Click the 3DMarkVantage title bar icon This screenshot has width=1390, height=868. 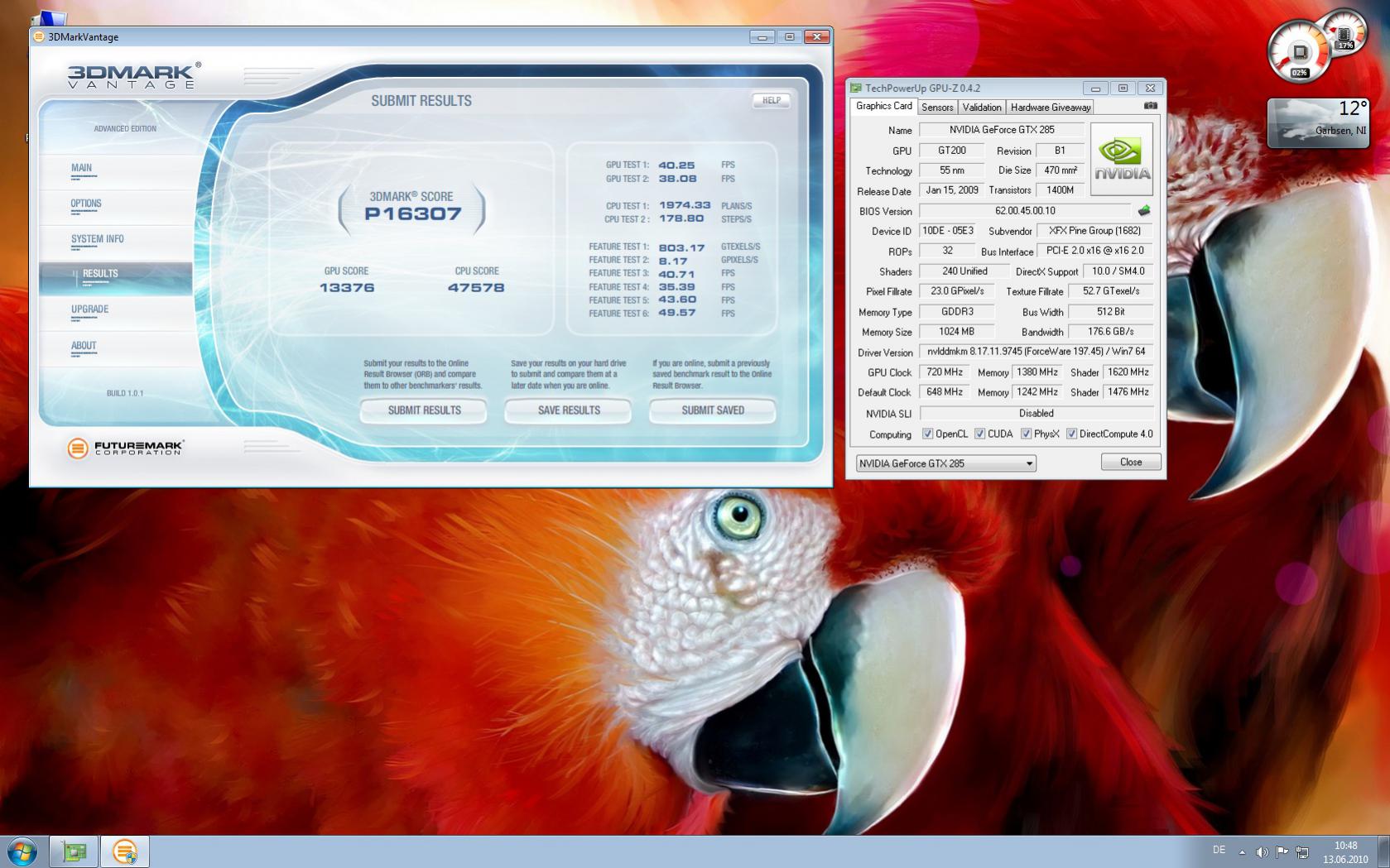(39, 36)
